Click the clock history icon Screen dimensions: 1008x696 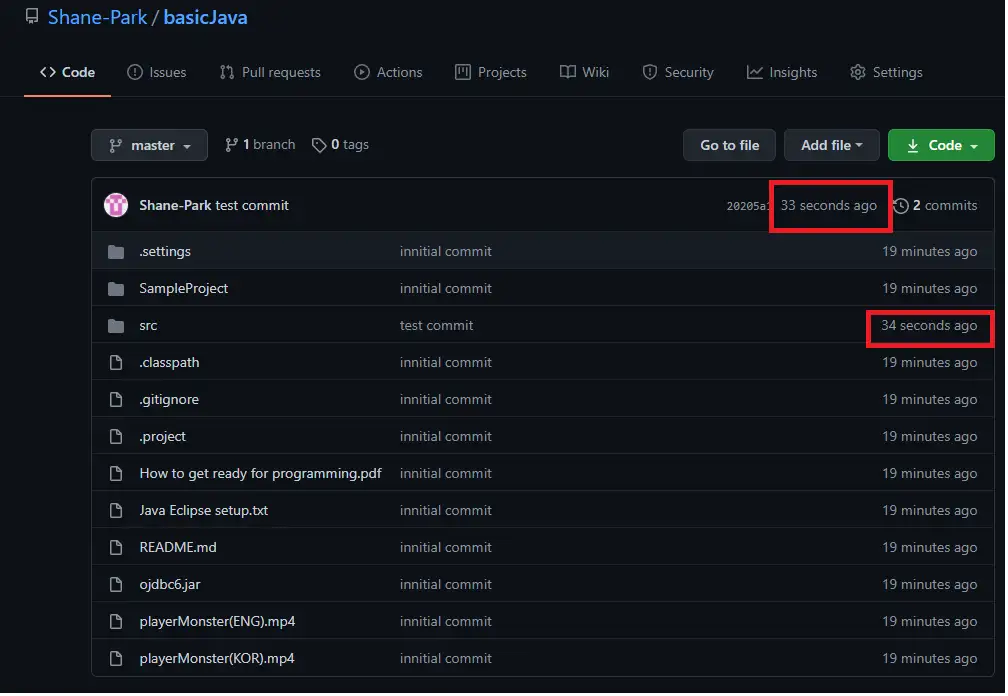(x=901, y=206)
